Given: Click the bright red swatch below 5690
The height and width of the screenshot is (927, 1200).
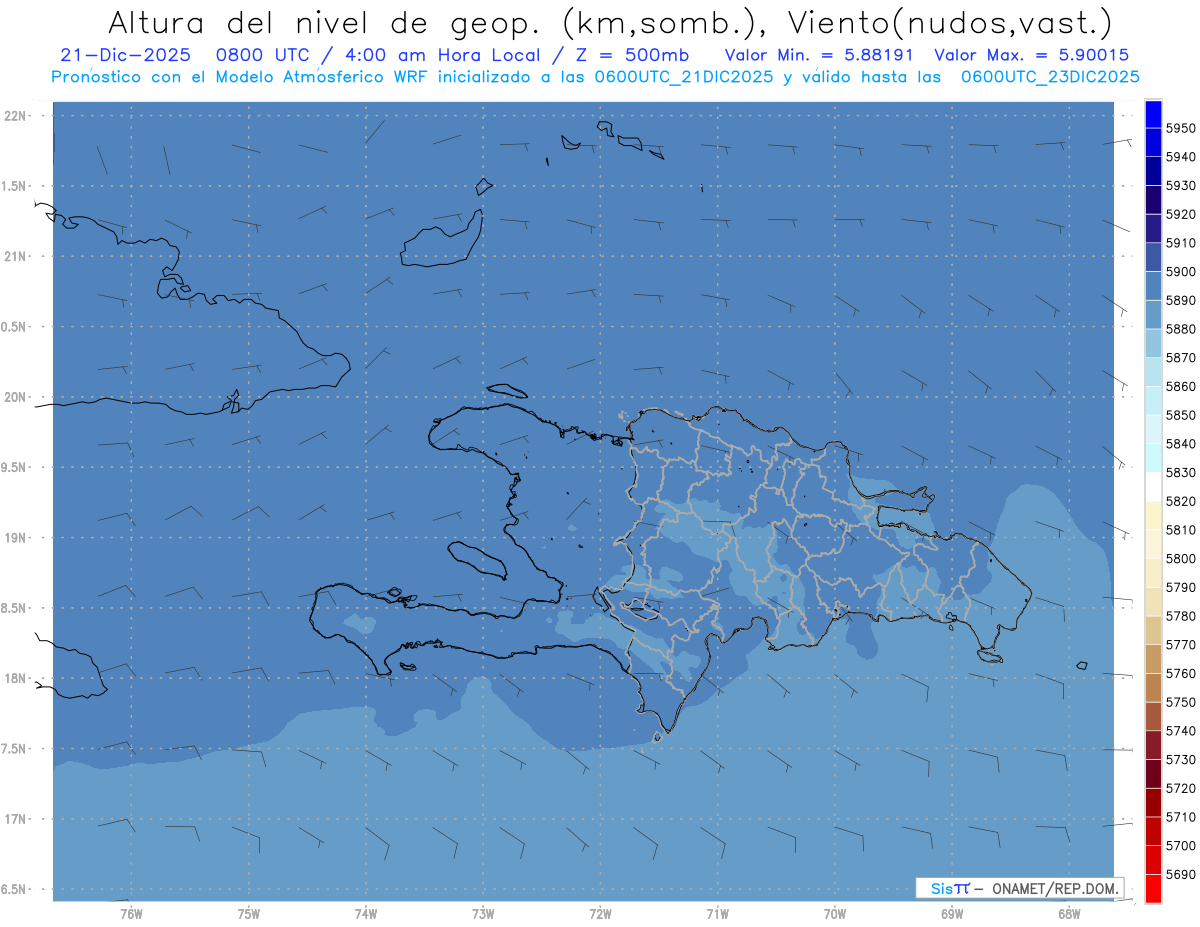Looking at the screenshot, I should (1152, 888).
